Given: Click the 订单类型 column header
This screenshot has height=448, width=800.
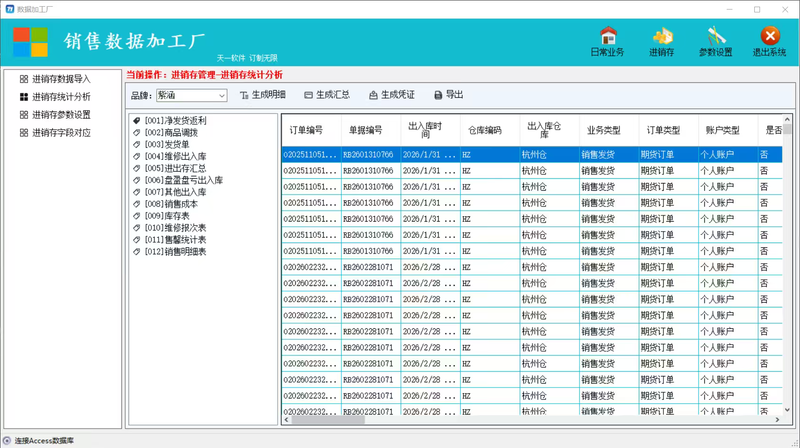Looking at the screenshot, I should 668,130.
